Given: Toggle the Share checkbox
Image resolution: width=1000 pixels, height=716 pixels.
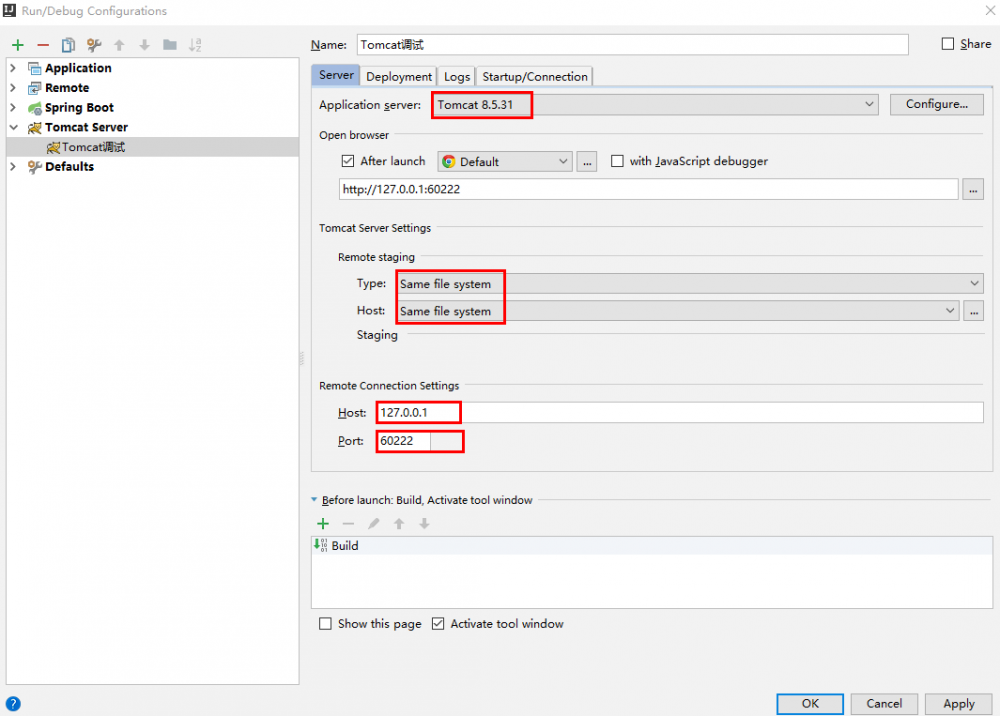Looking at the screenshot, I should click(948, 43).
